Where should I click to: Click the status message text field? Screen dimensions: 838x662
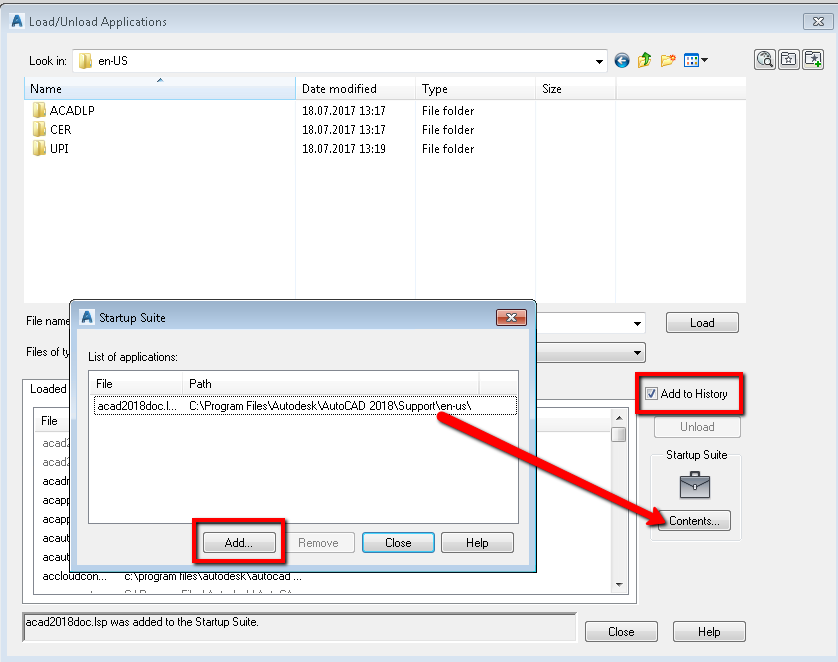(x=300, y=627)
